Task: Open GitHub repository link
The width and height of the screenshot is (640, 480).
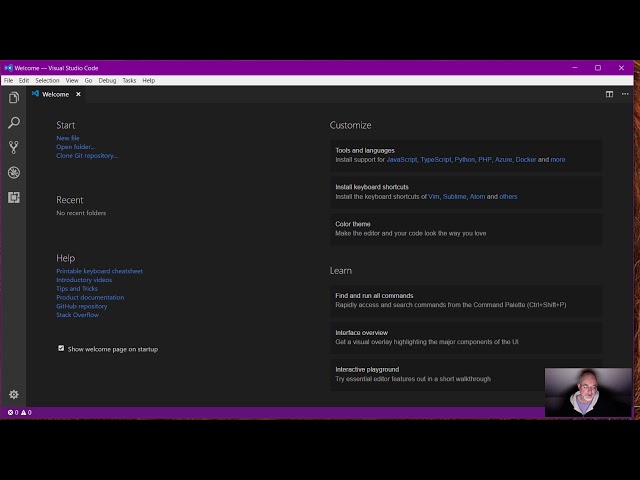Action: (x=82, y=306)
